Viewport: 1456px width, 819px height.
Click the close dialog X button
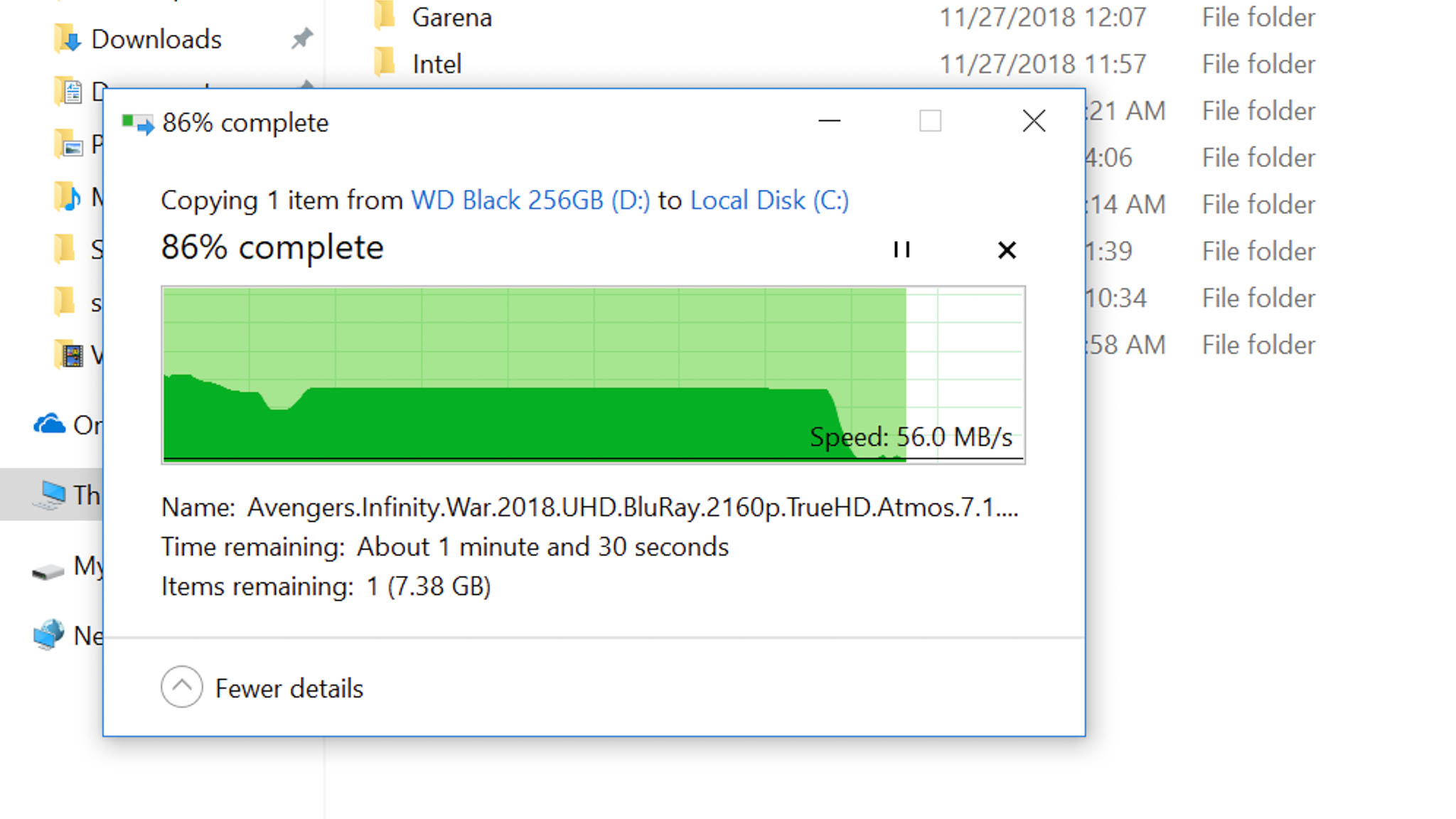pos(1034,121)
